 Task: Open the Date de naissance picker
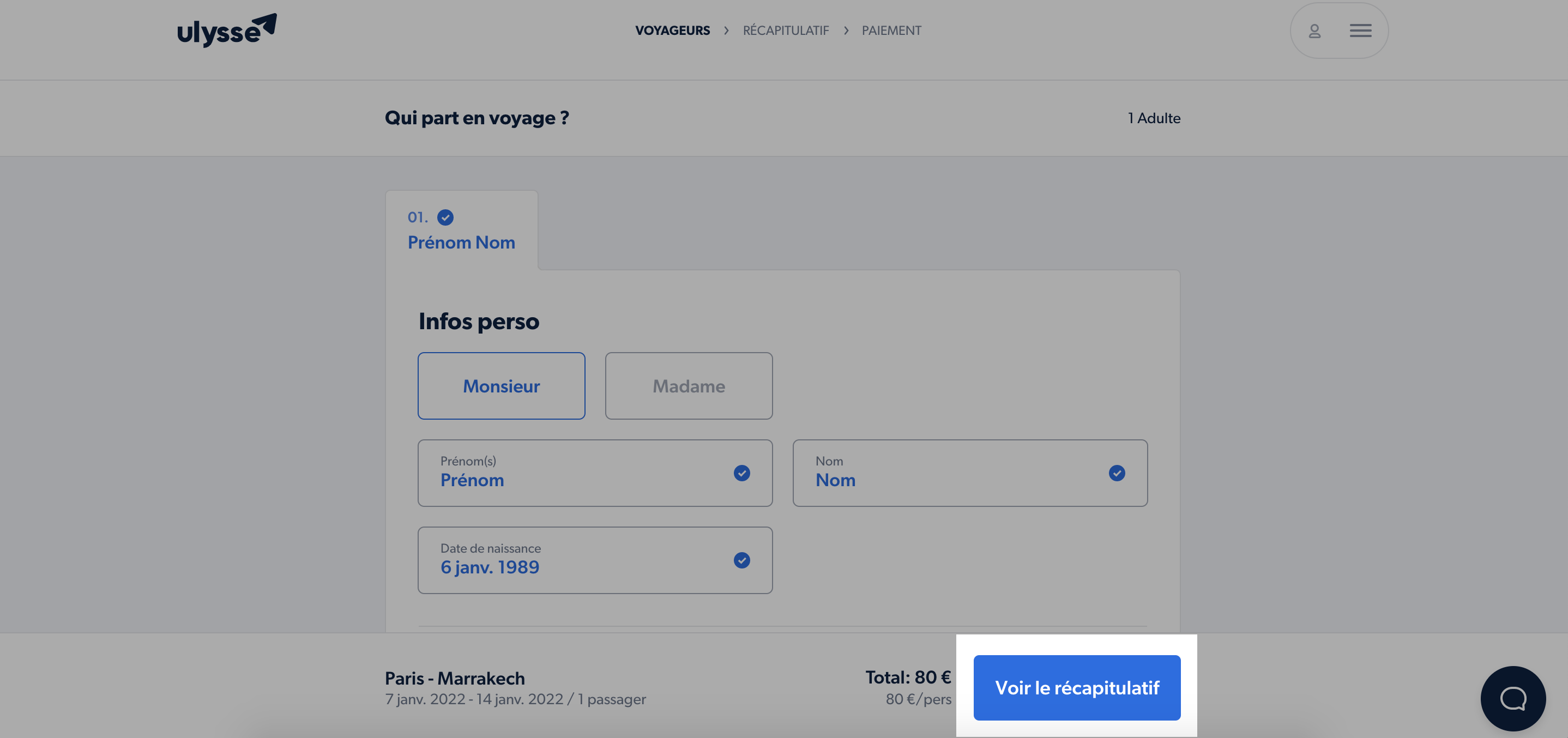point(595,560)
